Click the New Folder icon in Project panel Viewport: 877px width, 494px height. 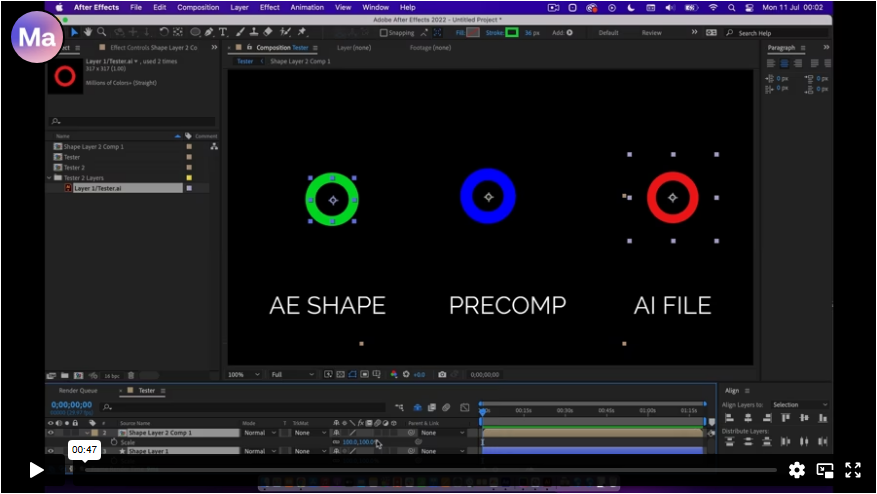(65, 375)
